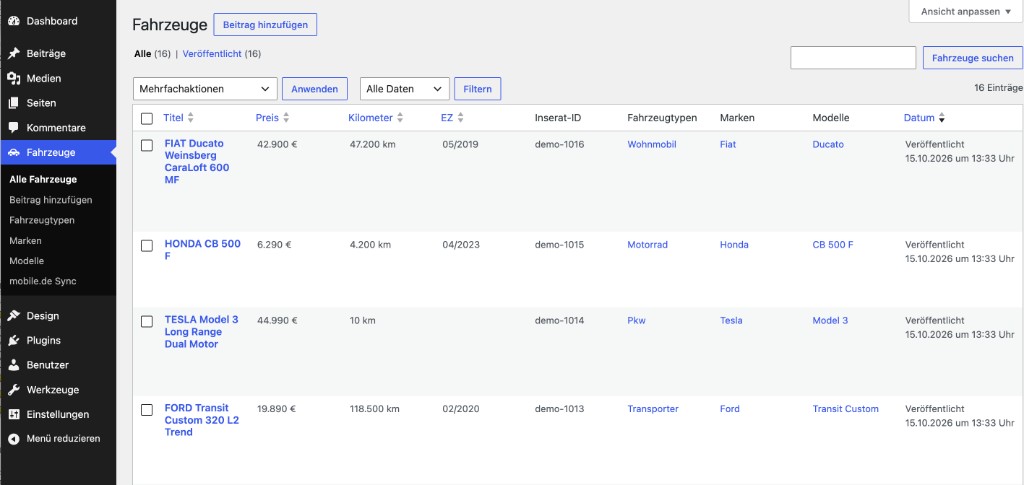Viewport: 1024px width, 485px height.
Task: Open Modelle submenu item
Action: coord(27,260)
